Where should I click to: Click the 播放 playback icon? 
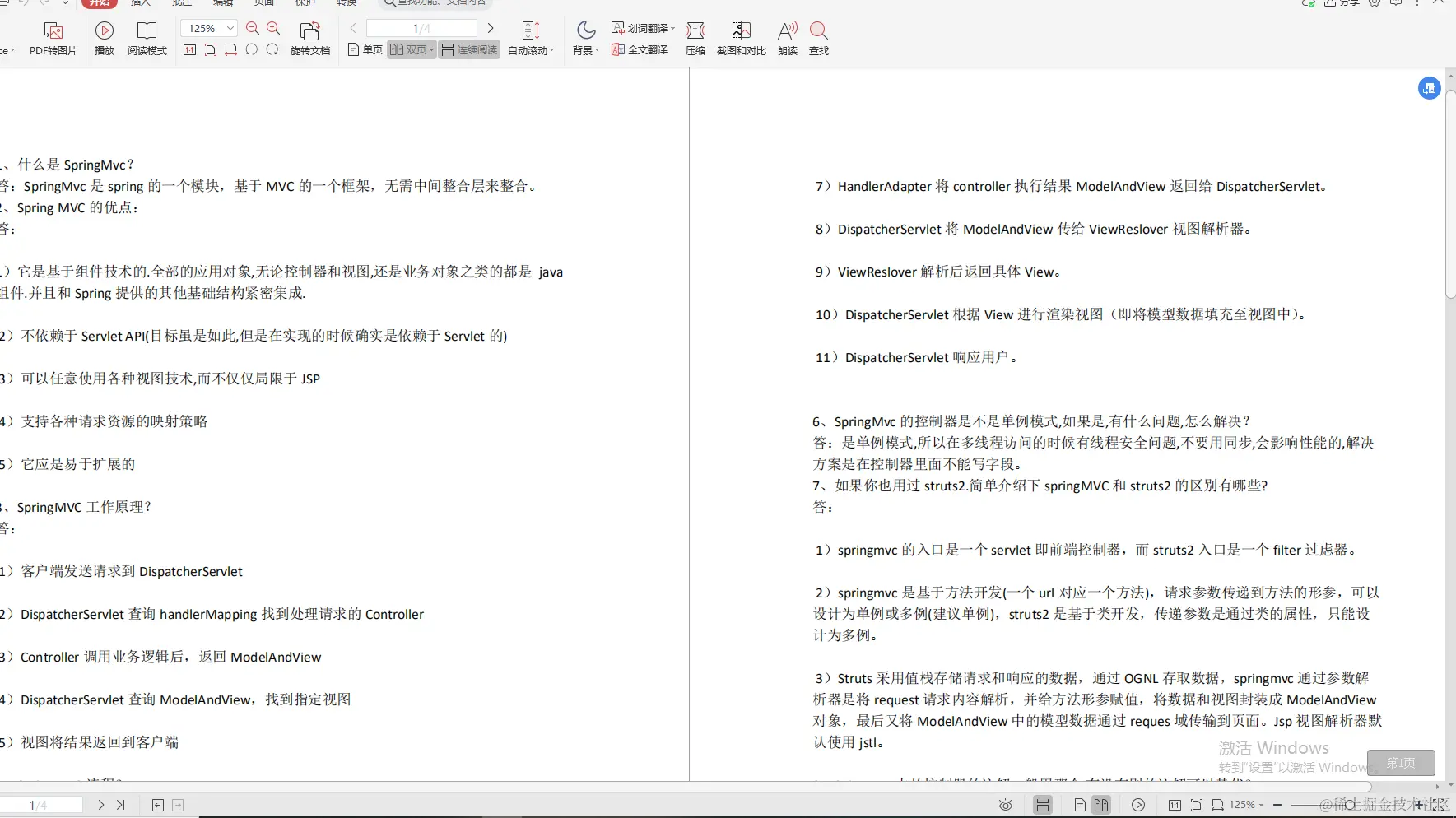click(104, 37)
